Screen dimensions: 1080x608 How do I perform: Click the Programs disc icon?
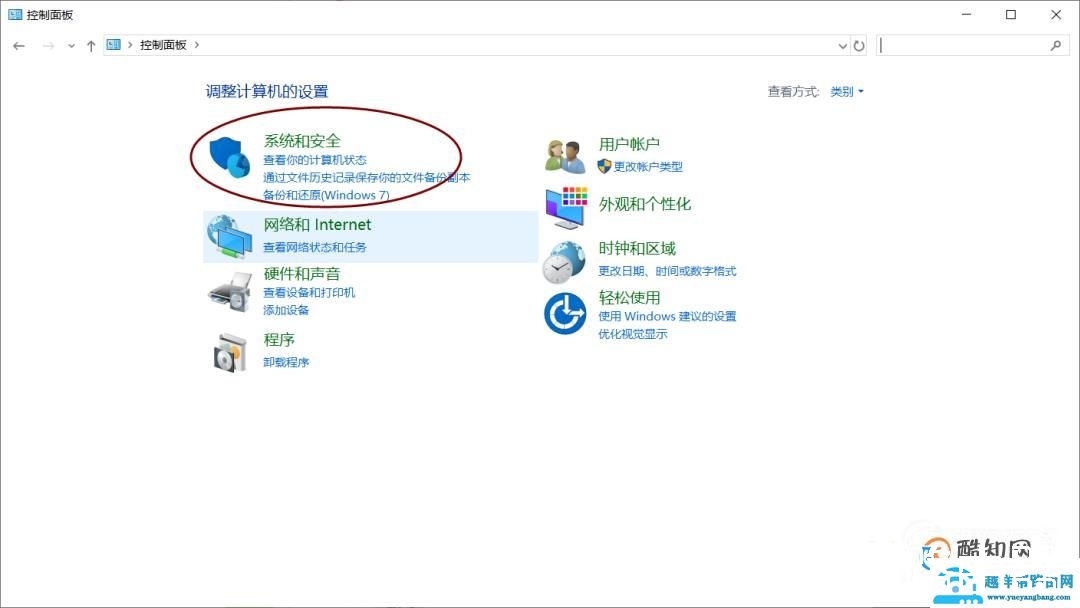[x=230, y=350]
